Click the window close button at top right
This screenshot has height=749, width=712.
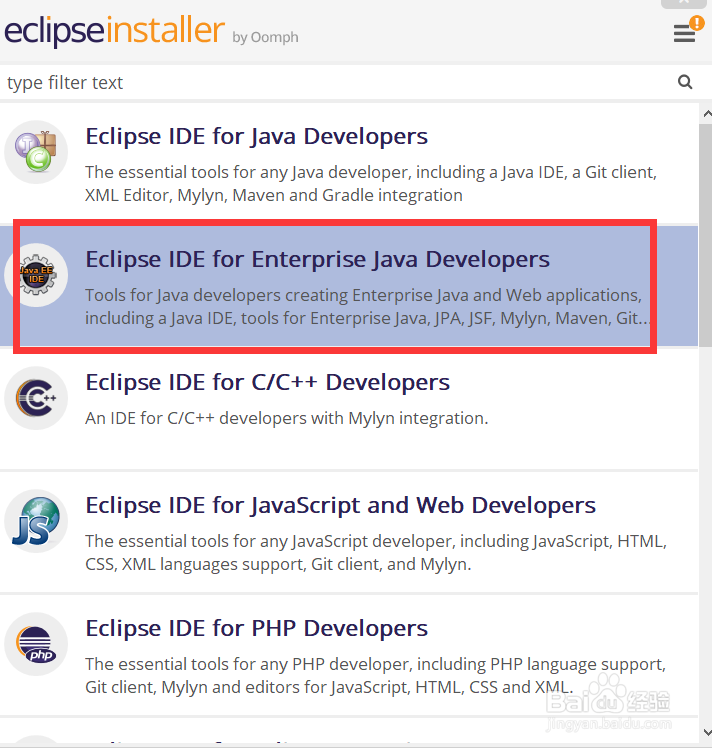point(684,3)
